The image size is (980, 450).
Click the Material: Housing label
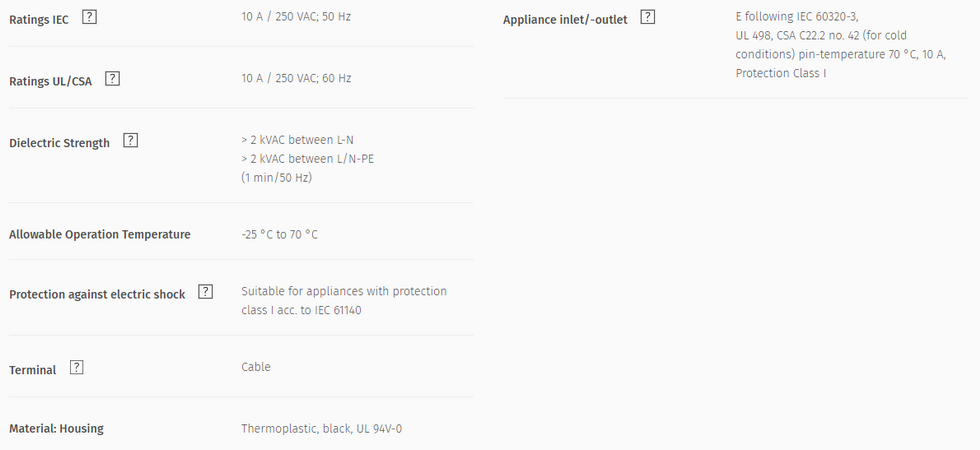click(56, 429)
